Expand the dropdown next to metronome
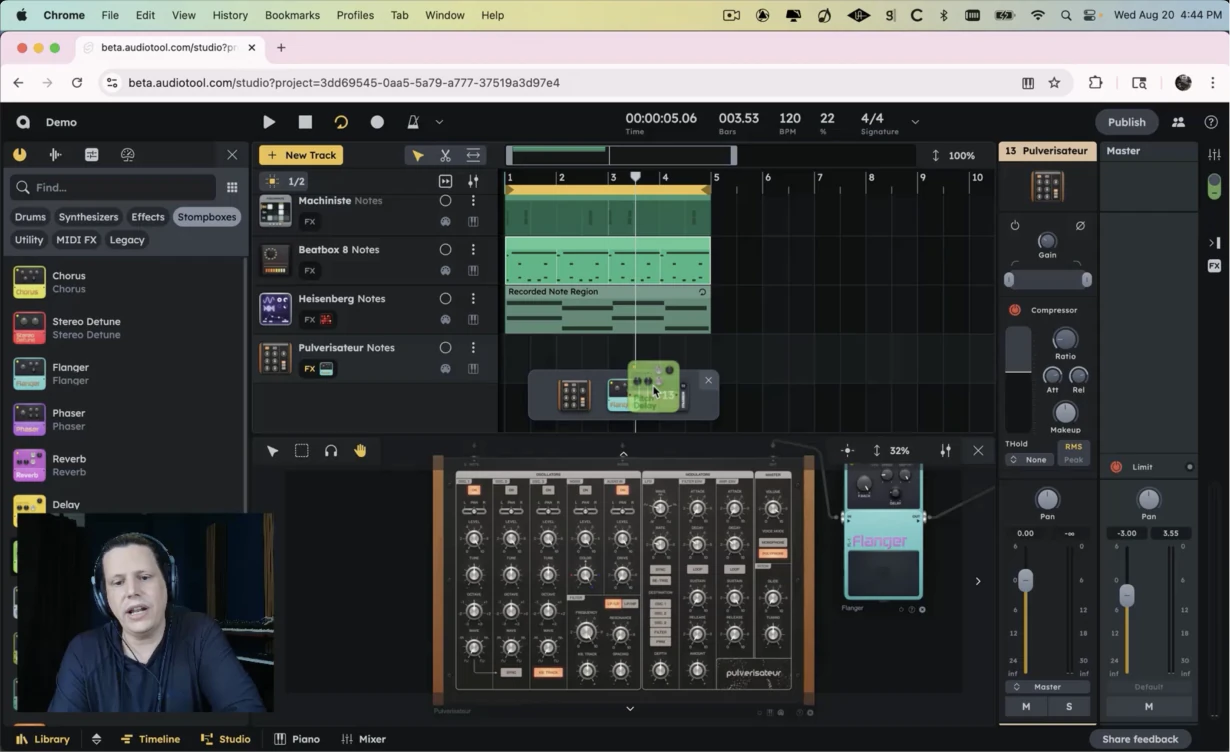1230x752 pixels. [439, 122]
